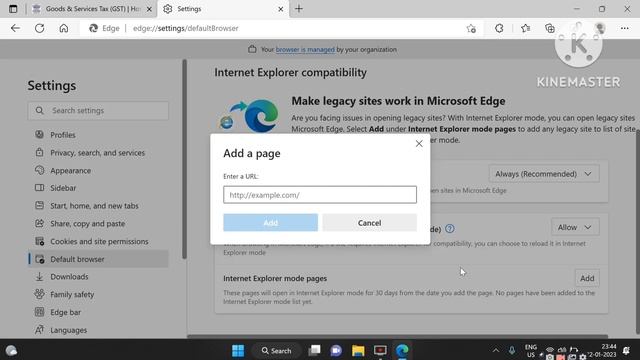Open the browser is managed link
The height and width of the screenshot is (360, 640).
305,49
